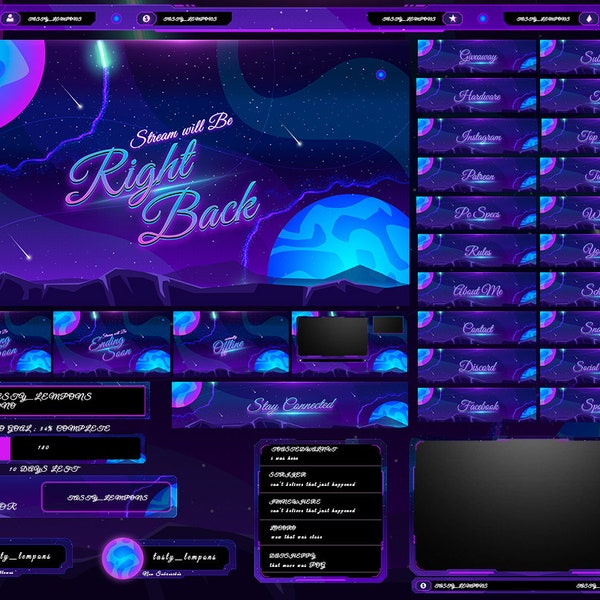Click the 'Stream will Be' heading text

(181, 130)
